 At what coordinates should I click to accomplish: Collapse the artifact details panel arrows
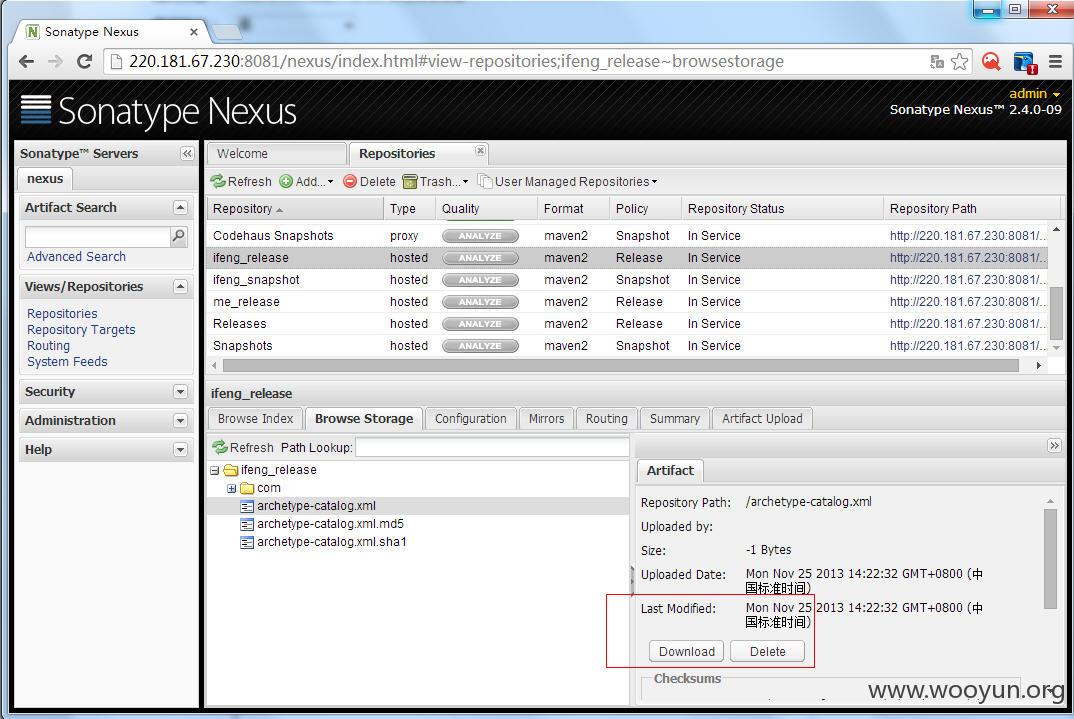1054,446
